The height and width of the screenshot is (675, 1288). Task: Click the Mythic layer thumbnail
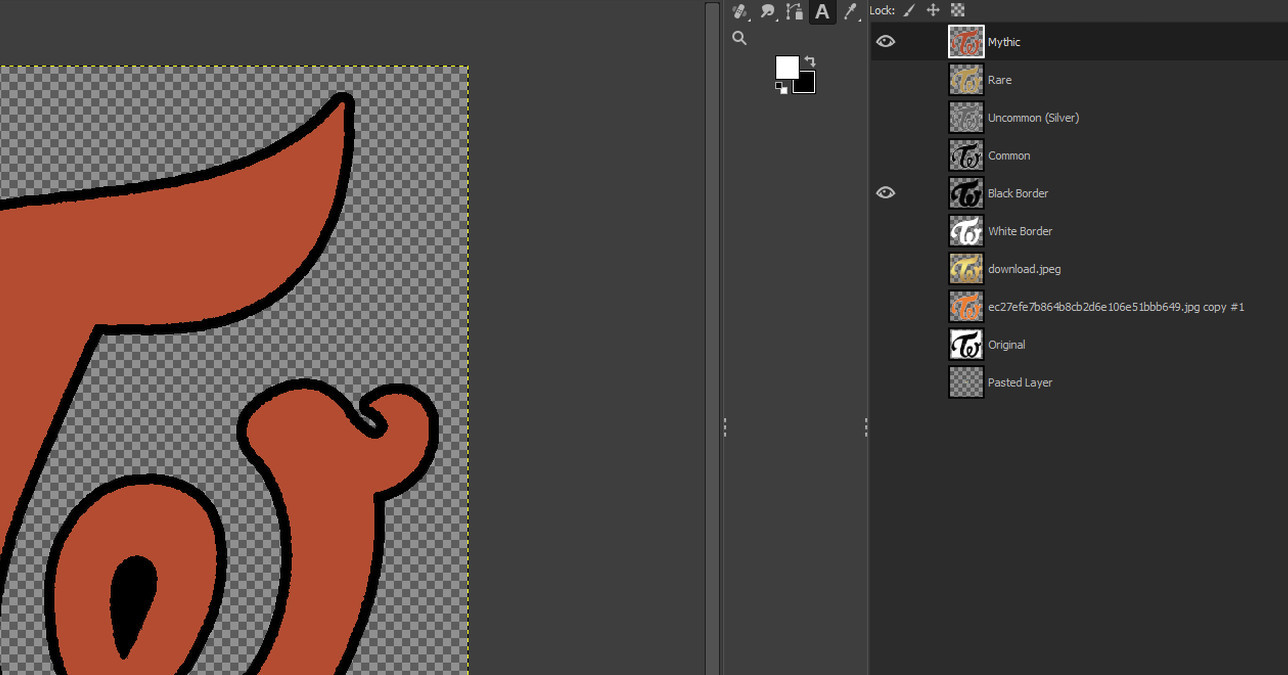pos(966,41)
